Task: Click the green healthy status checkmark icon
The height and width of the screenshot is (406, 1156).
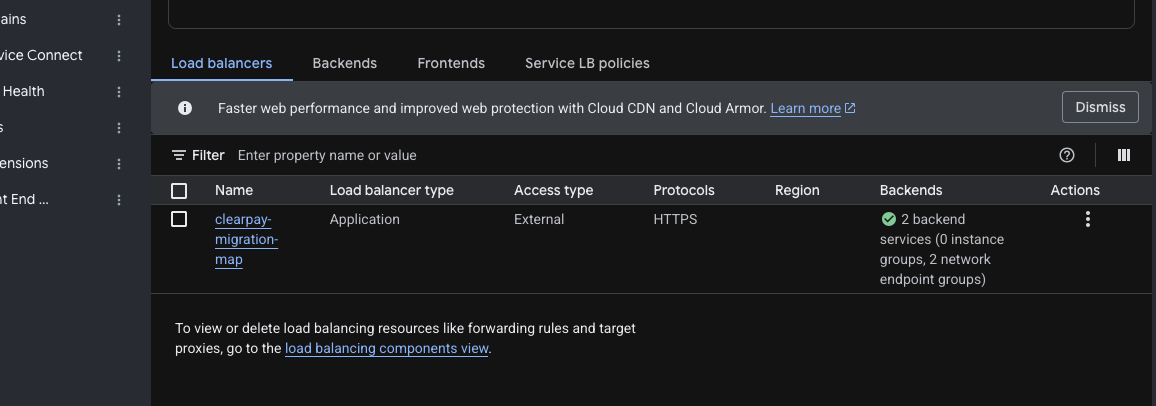Action: [x=888, y=220]
